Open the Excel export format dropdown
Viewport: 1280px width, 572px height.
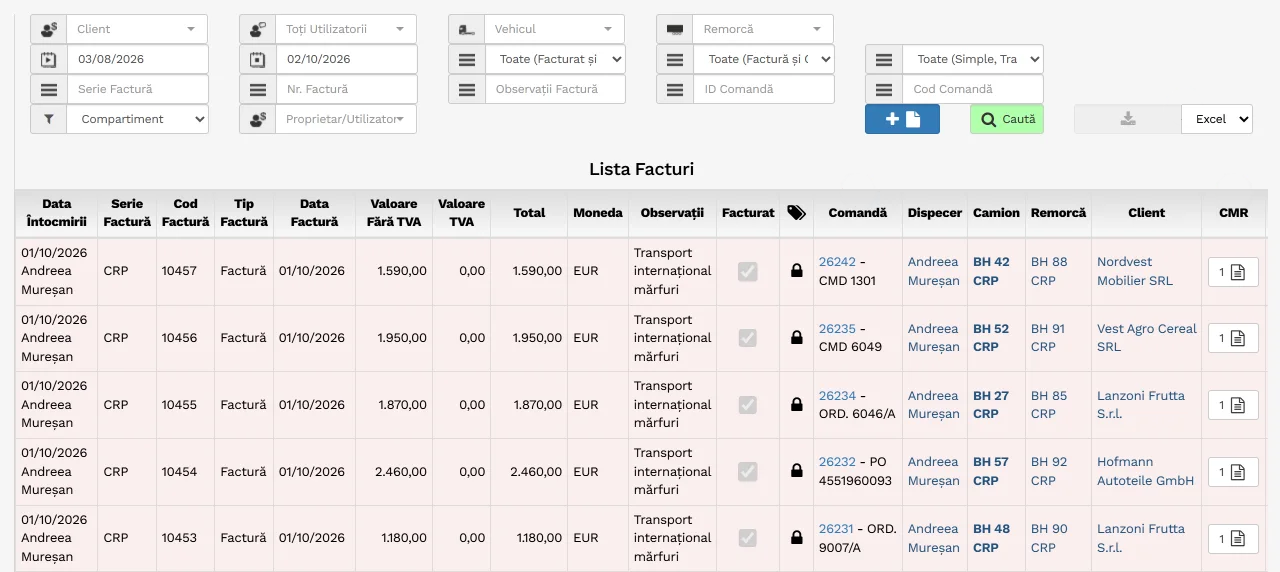coord(1217,119)
